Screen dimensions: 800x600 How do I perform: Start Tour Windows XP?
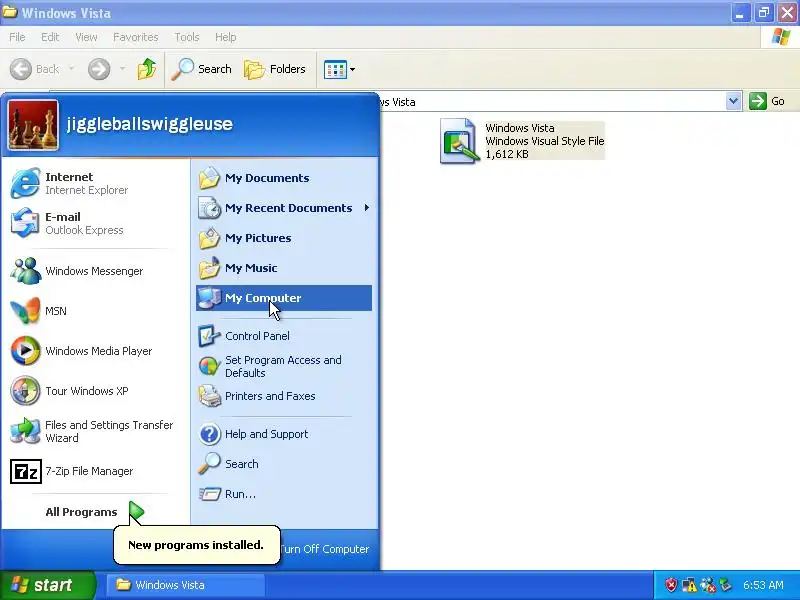95,391
